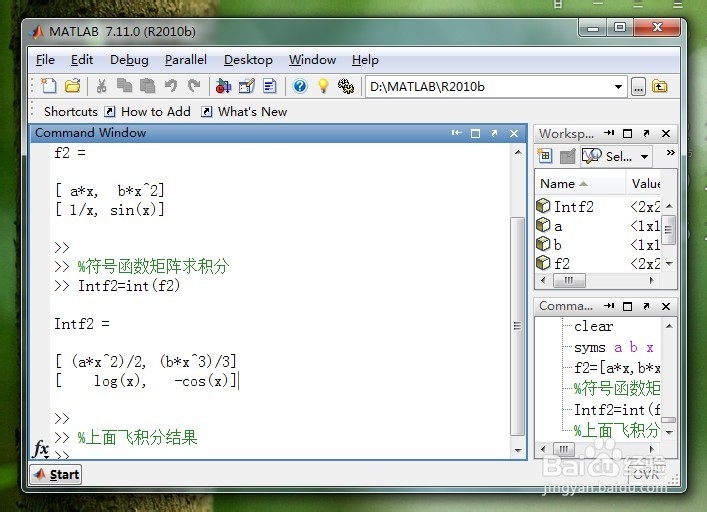Create a new script file
Viewport: 707px width, 512px height.
tap(48, 86)
